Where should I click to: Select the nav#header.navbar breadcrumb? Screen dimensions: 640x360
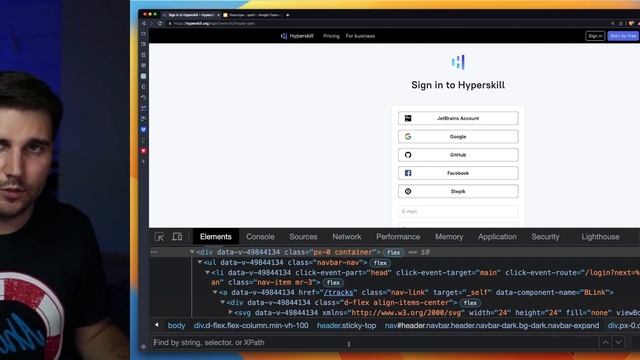pos(492,326)
